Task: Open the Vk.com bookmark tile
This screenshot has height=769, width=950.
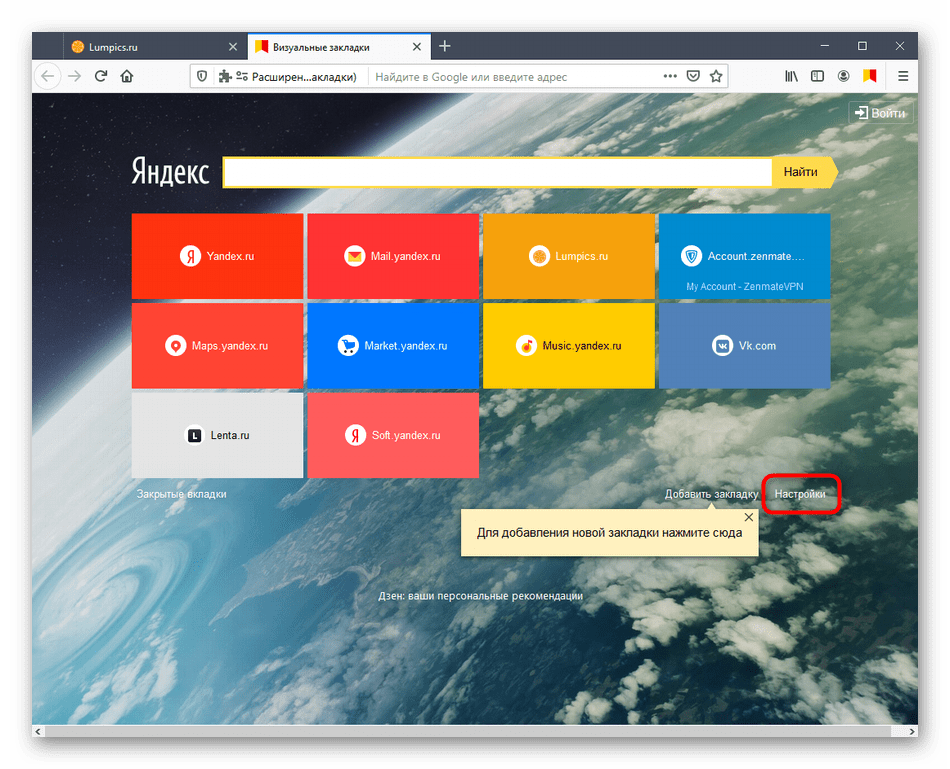Action: 745,346
